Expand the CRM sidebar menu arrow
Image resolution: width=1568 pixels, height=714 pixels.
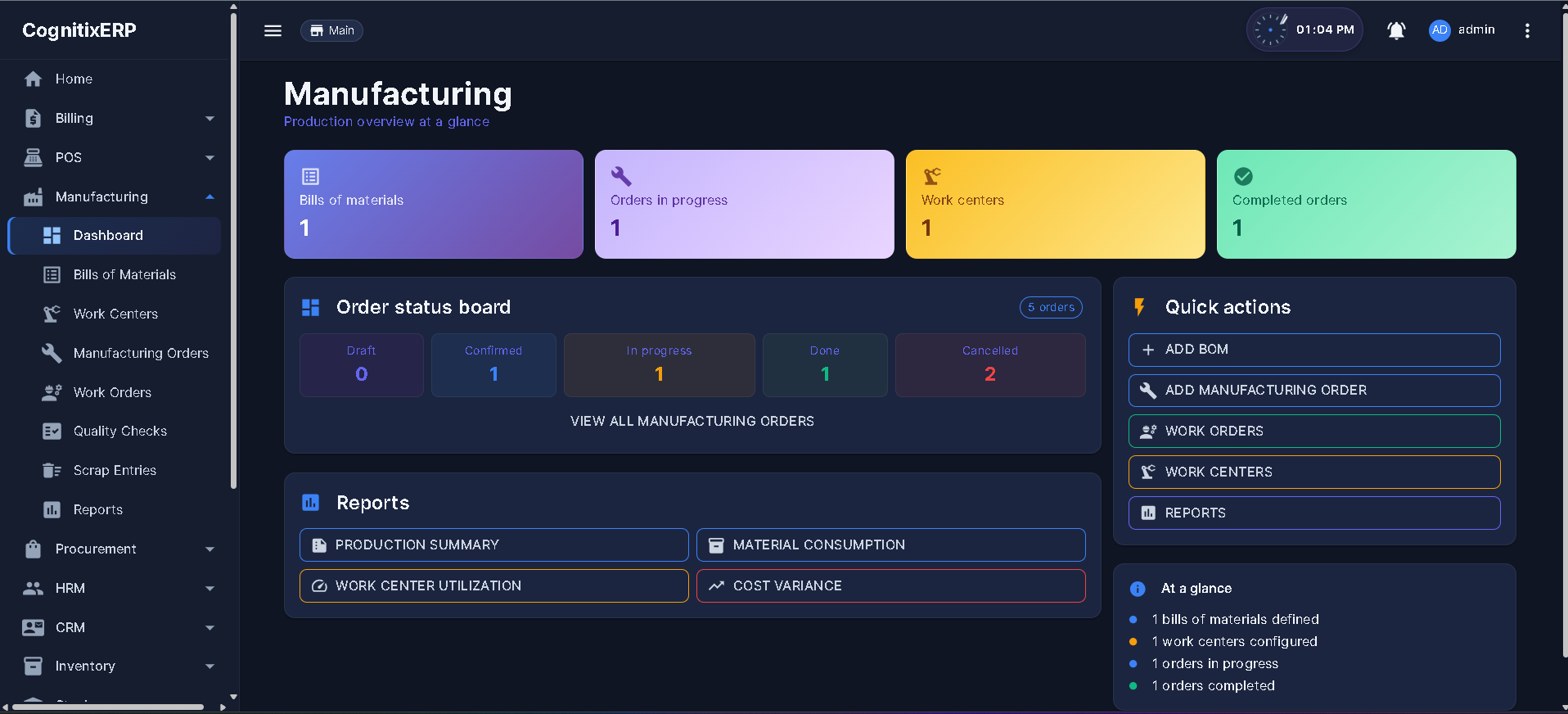point(210,628)
